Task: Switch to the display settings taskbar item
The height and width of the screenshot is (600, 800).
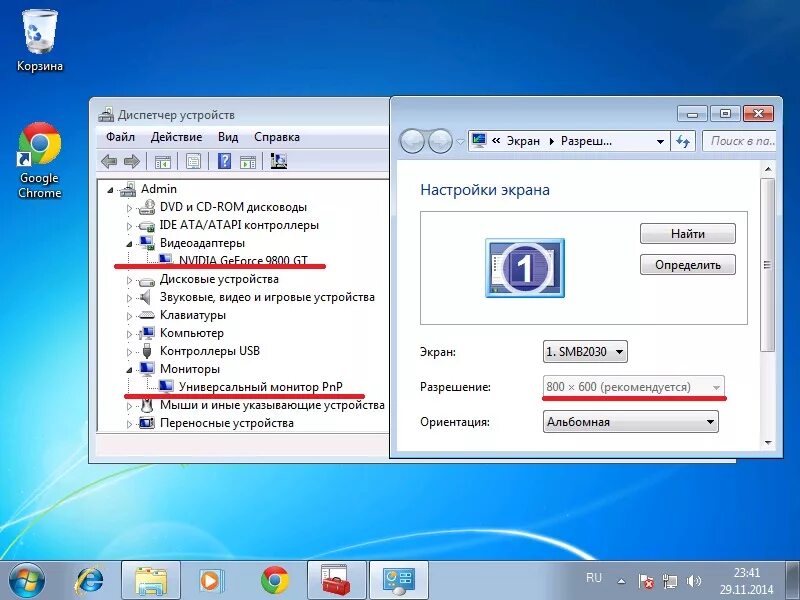Action: [x=398, y=581]
